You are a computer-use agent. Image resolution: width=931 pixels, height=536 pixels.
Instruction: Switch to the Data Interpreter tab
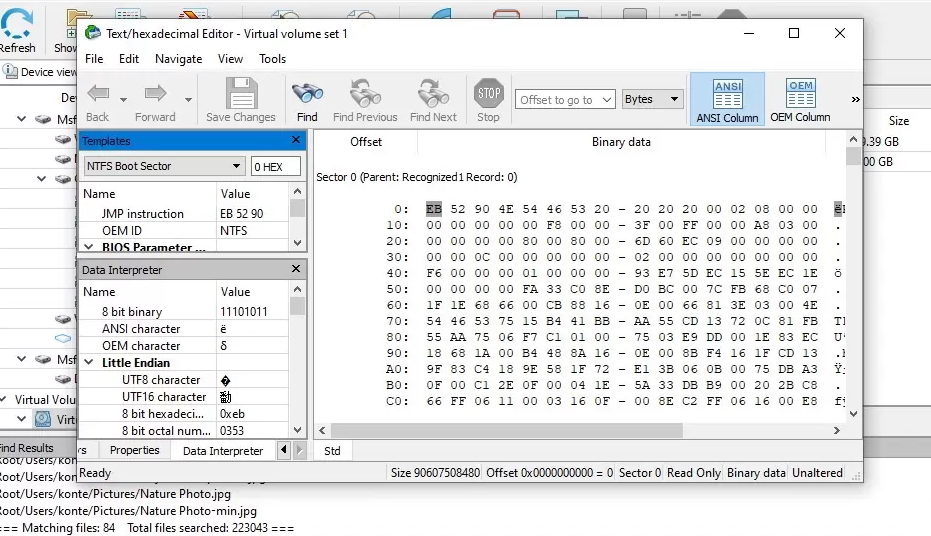pyautogui.click(x=223, y=451)
